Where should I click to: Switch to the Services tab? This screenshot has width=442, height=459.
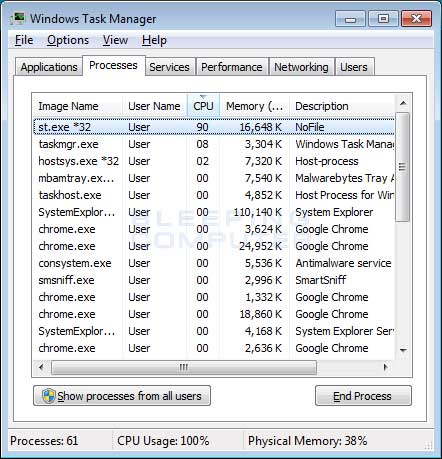[169, 67]
